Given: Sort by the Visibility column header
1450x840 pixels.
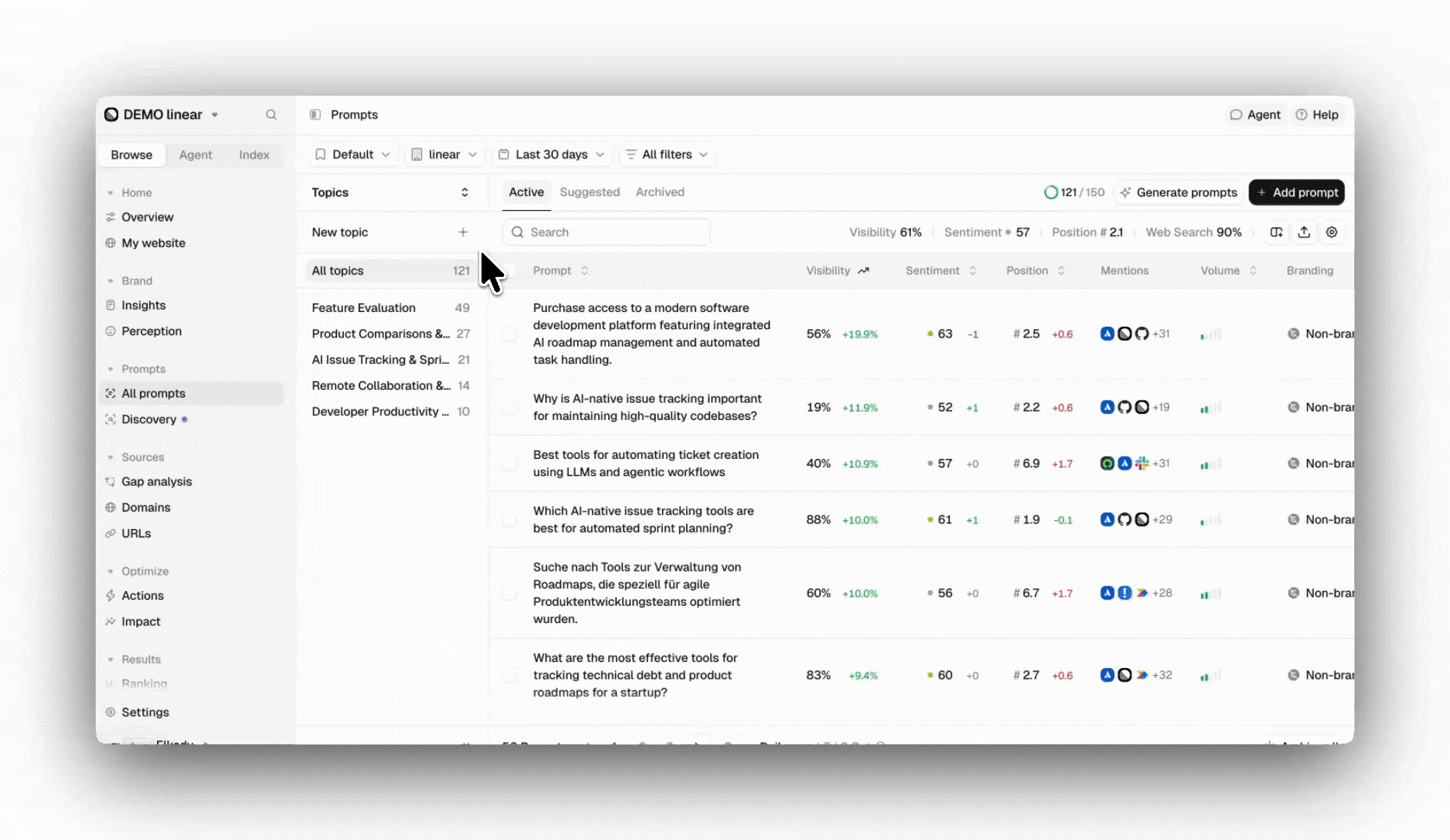Looking at the screenshot, I should pyautogui.click(x=837, y=271).
